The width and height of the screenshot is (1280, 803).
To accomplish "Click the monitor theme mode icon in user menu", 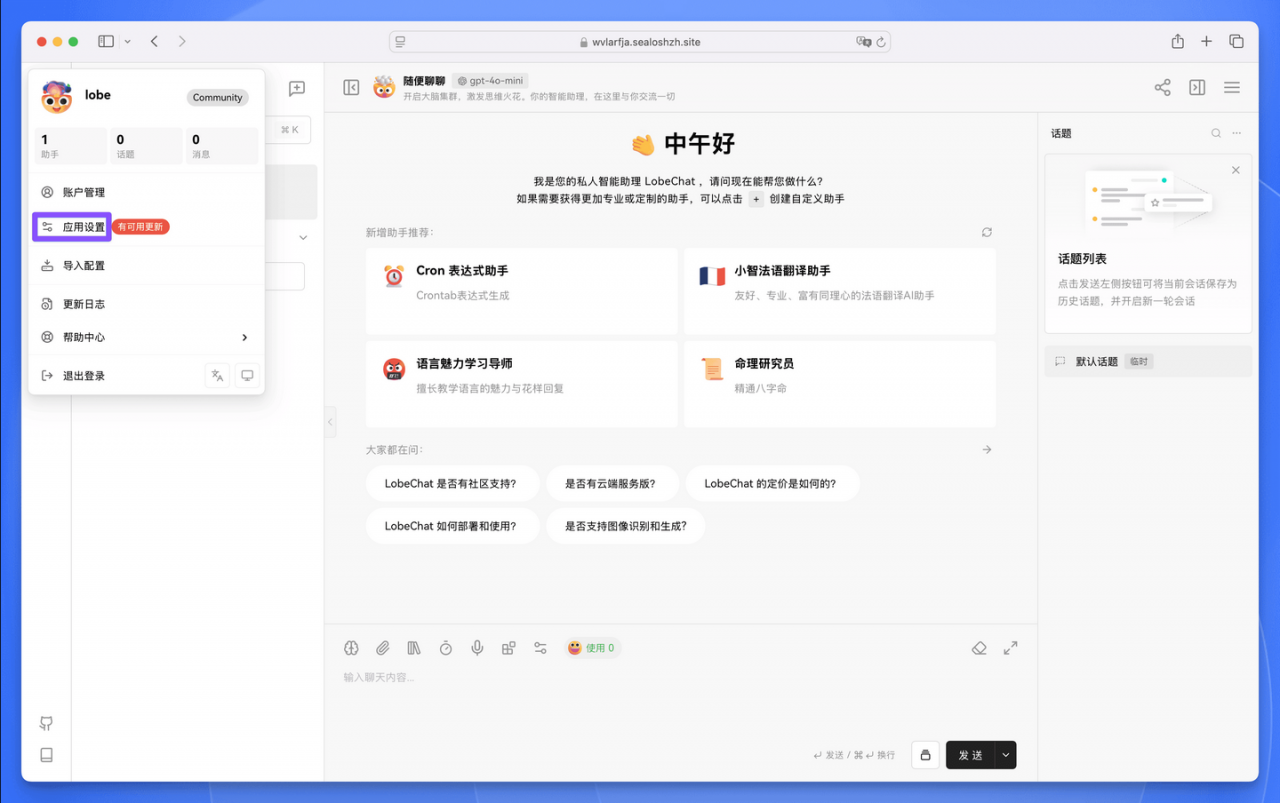I will pyautogui.click(x=247, y=376).
